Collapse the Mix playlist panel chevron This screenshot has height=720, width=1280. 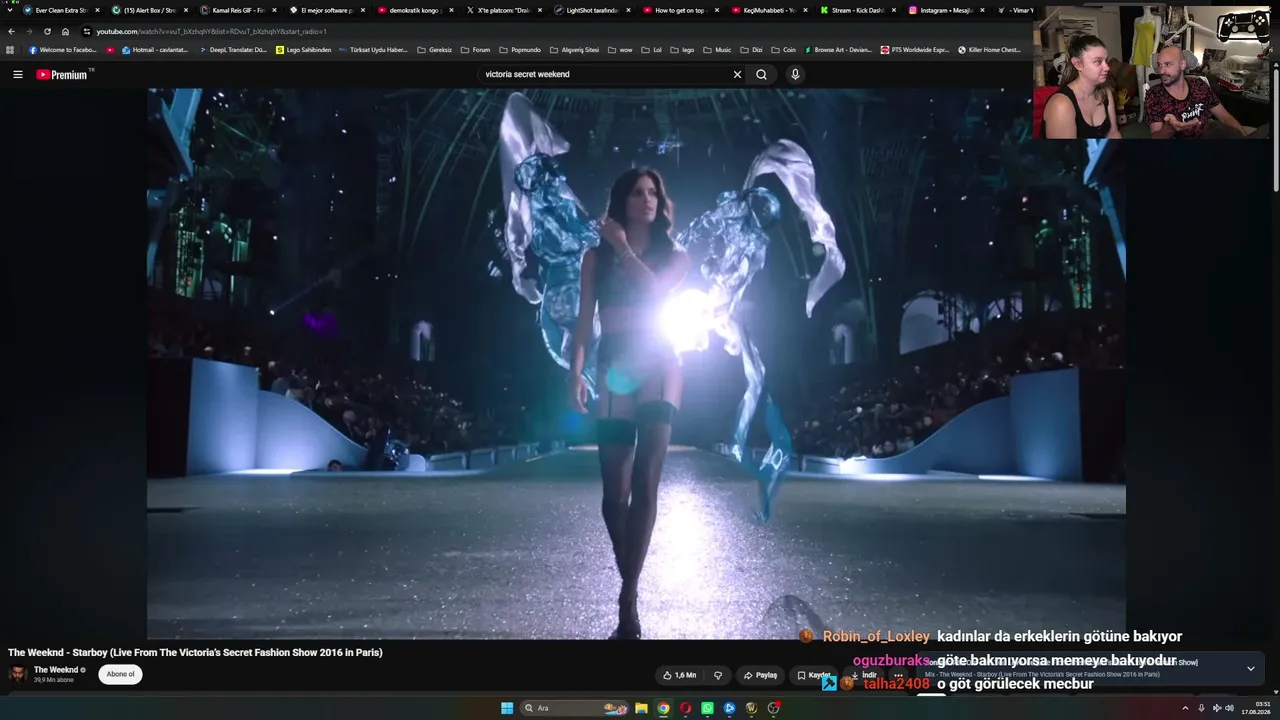1250,669
